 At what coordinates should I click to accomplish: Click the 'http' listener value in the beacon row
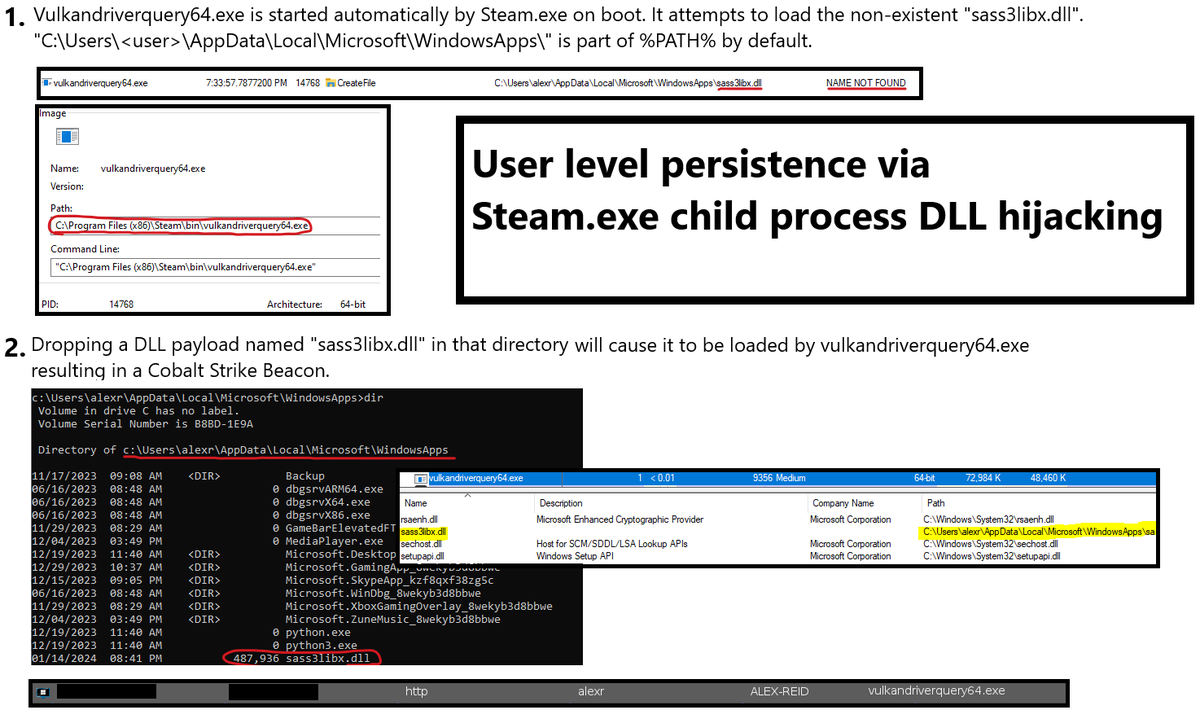tap(416, 691)
